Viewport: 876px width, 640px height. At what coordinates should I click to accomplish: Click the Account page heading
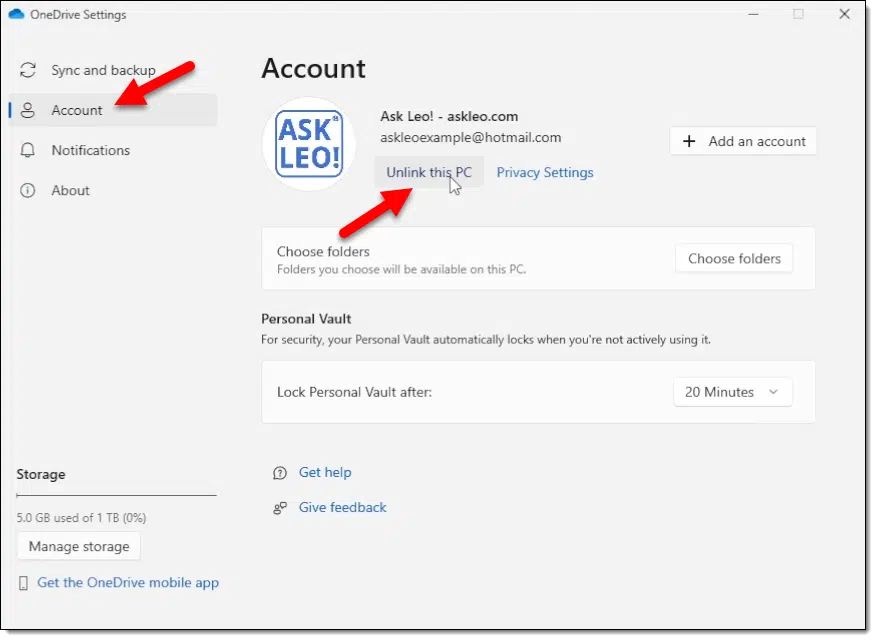(x=313, y=69)
